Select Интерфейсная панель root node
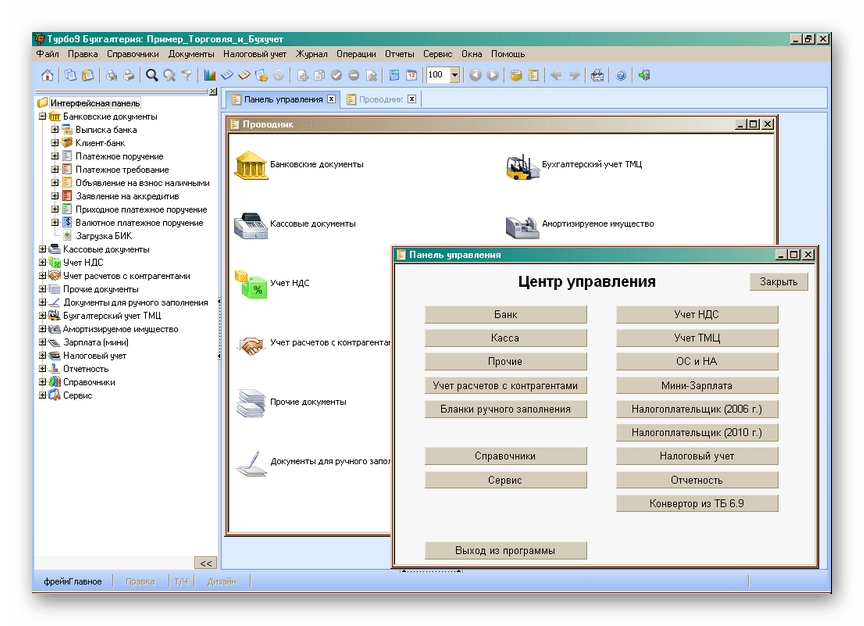Viewport: 864px width, 626px height. [x=95, y=103]
